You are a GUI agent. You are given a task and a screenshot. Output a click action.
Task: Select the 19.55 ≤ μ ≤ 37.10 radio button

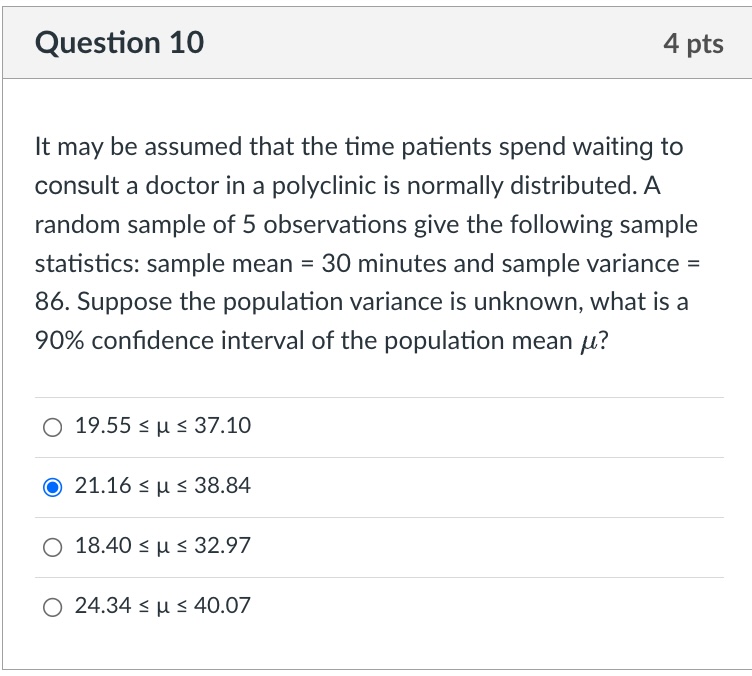click(x=52, y=427)
